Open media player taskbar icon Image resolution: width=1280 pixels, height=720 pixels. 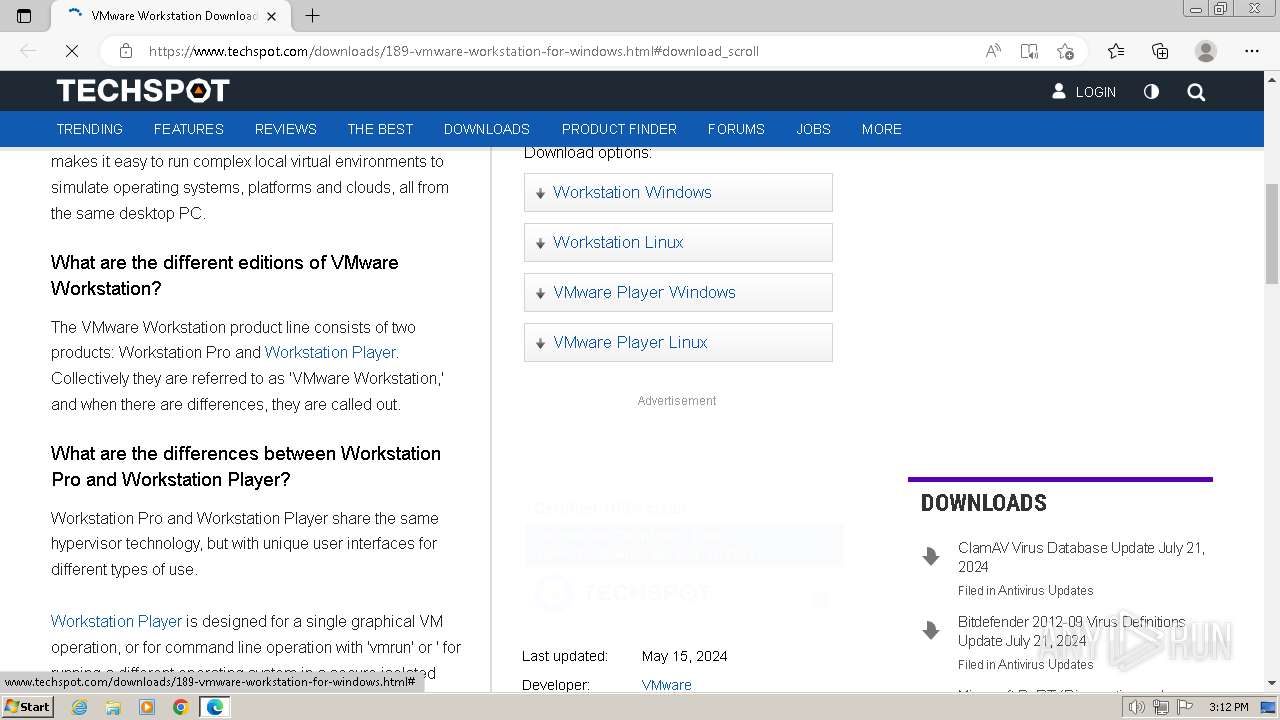(147, 707)
